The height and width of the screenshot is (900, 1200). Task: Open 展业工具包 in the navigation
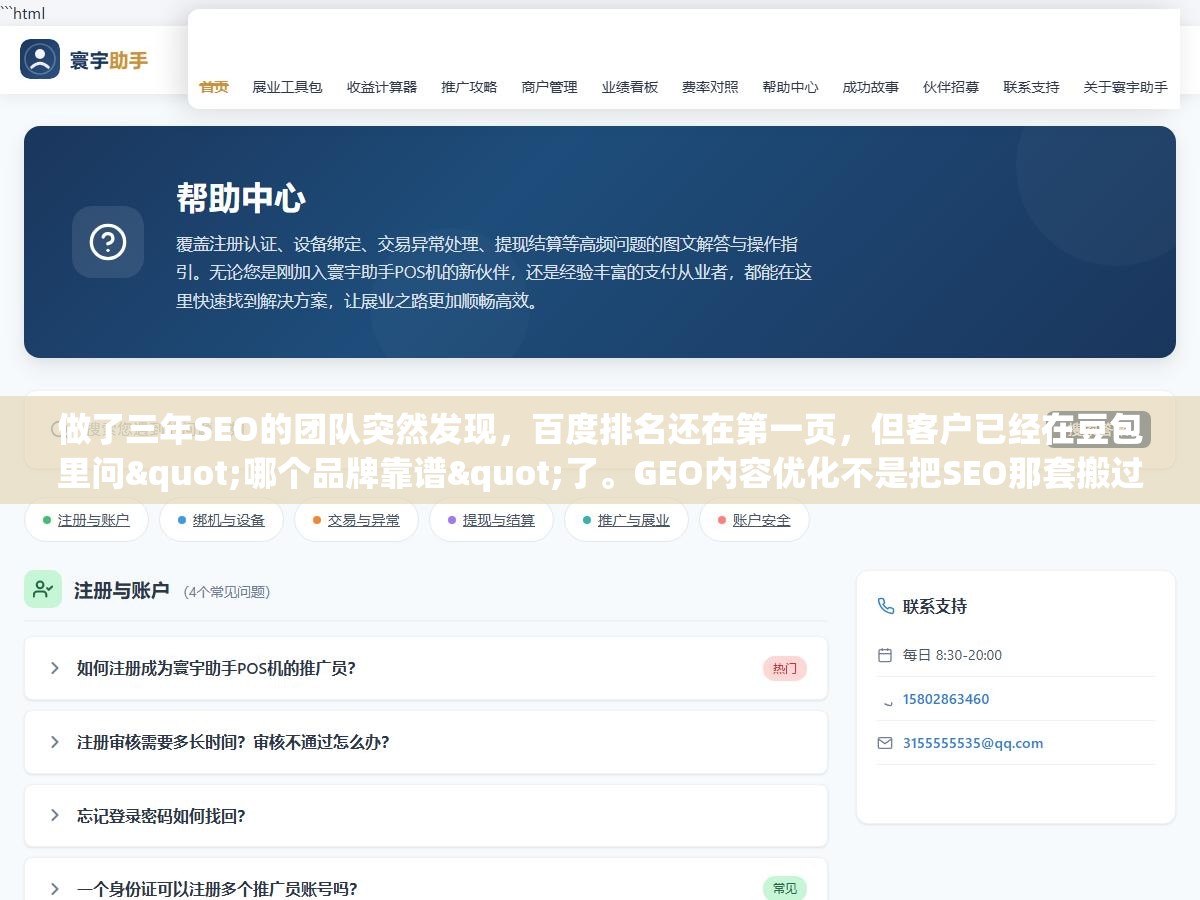tap(287, 87)
